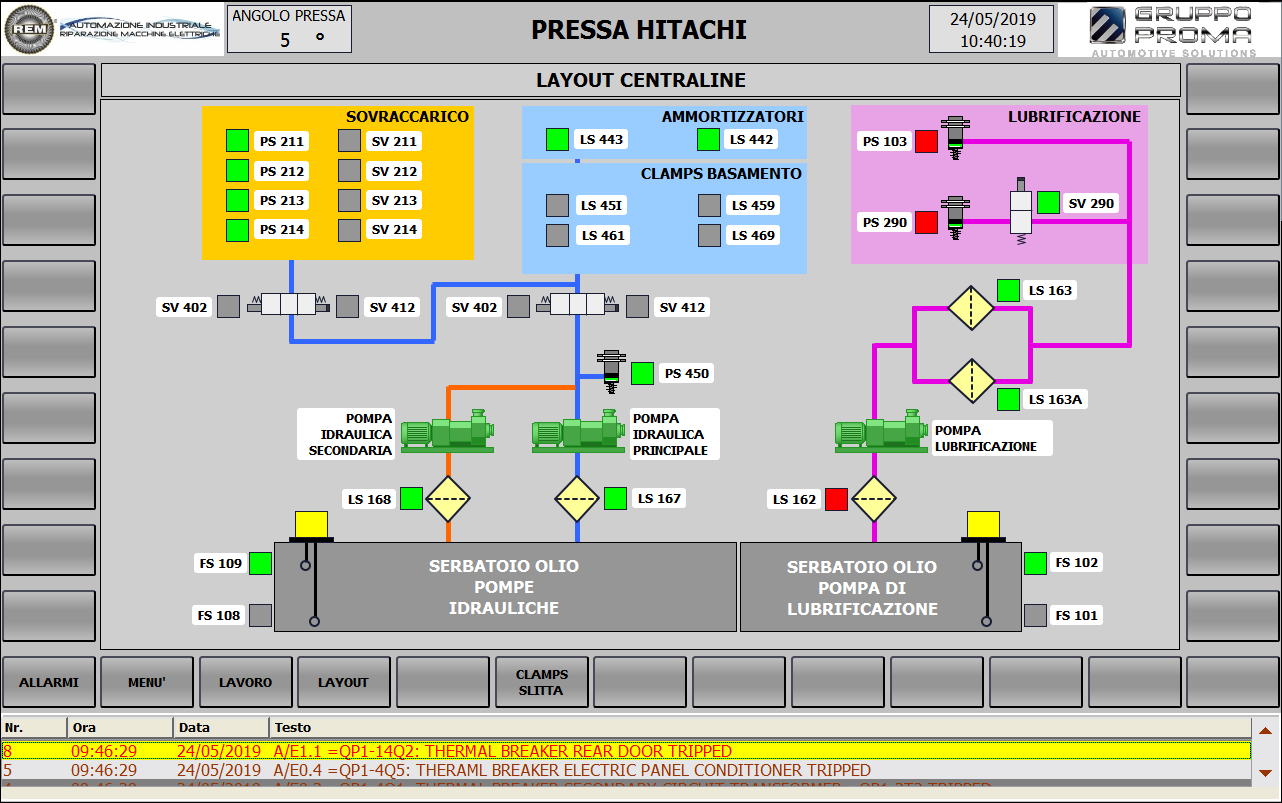Go to the LAVORO screen

tap(246, 682)
